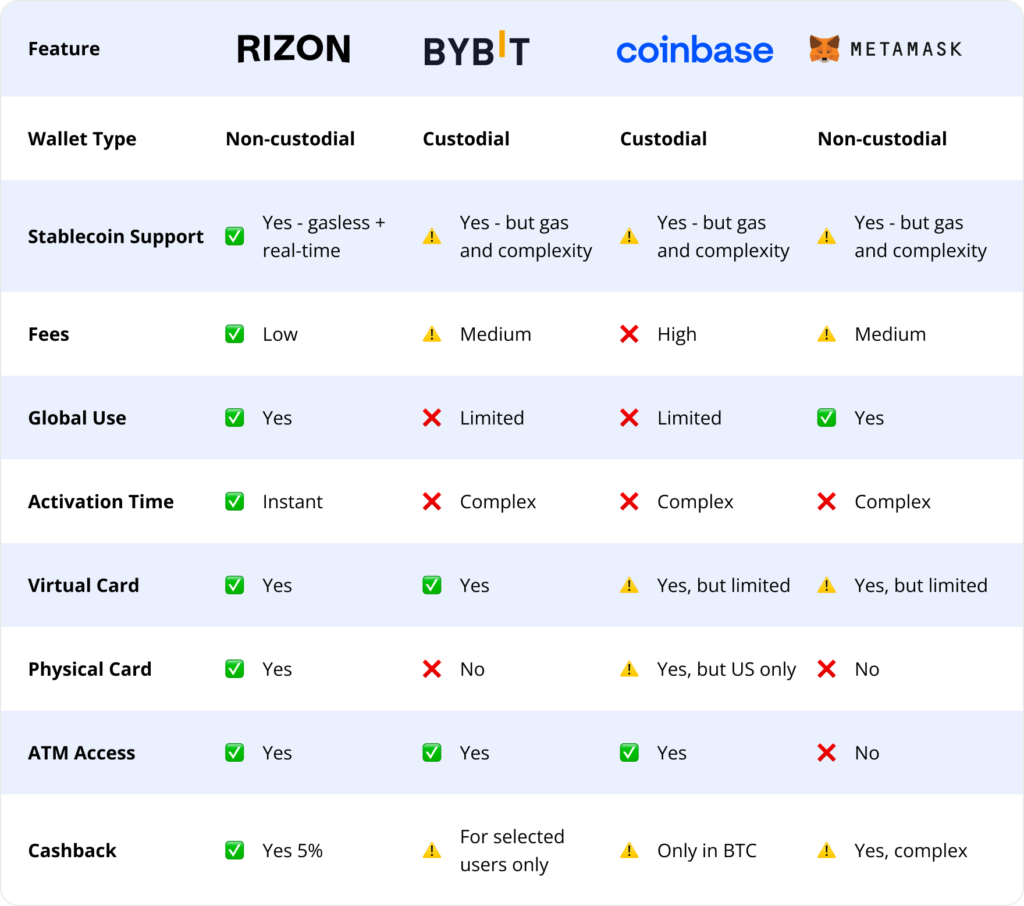Click red X next to Bybit Physical Card No
The height and width of the screenshot is (906, 1024).
point(432,669)
